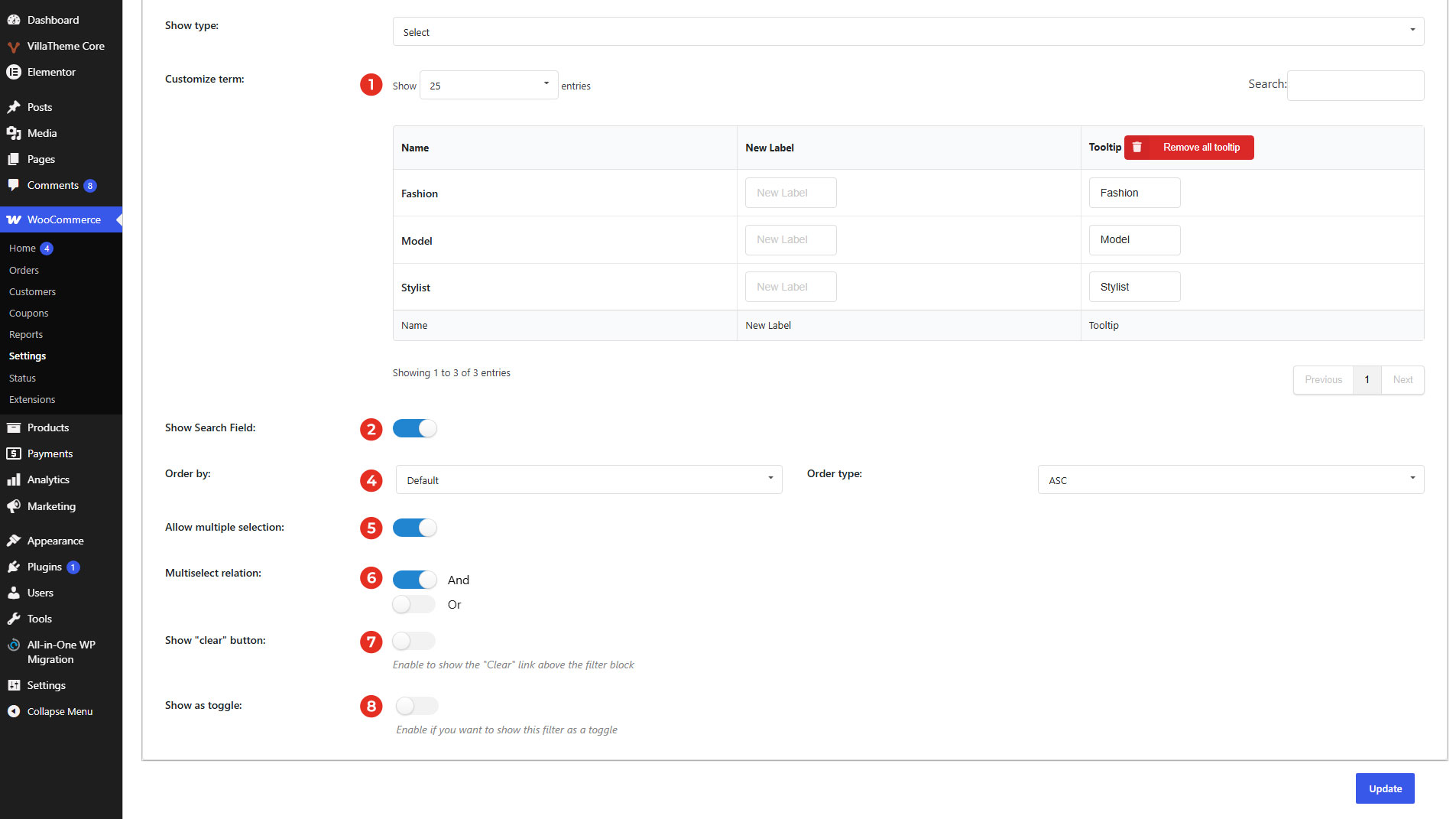Screen dimensions: 1456x819
Task: Click the Posts pushpin icon
Action: click(x=14, y=107)
